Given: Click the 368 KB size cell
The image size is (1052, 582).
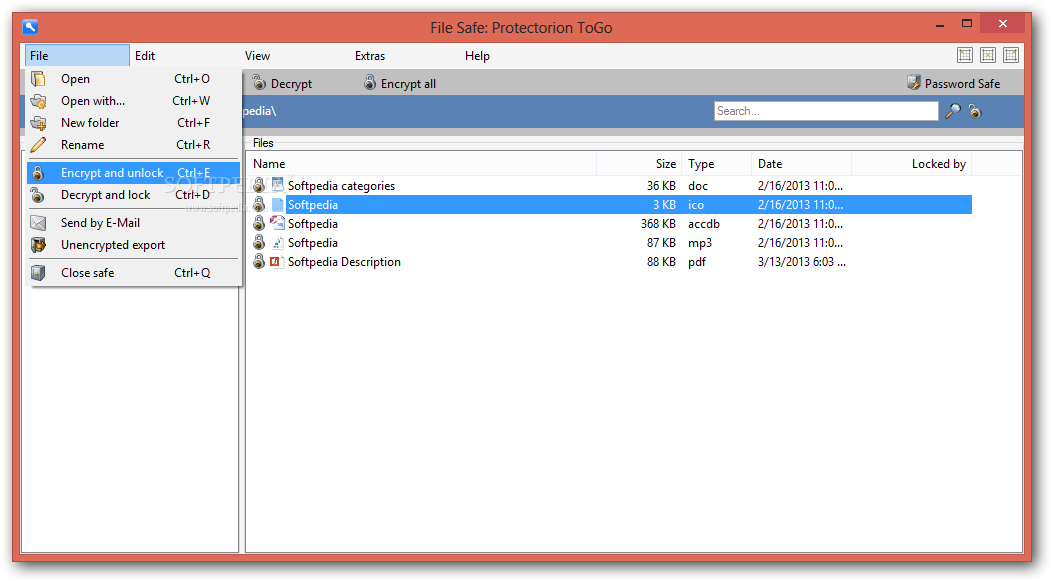Looking at the screenshot, I should (658, 224).
